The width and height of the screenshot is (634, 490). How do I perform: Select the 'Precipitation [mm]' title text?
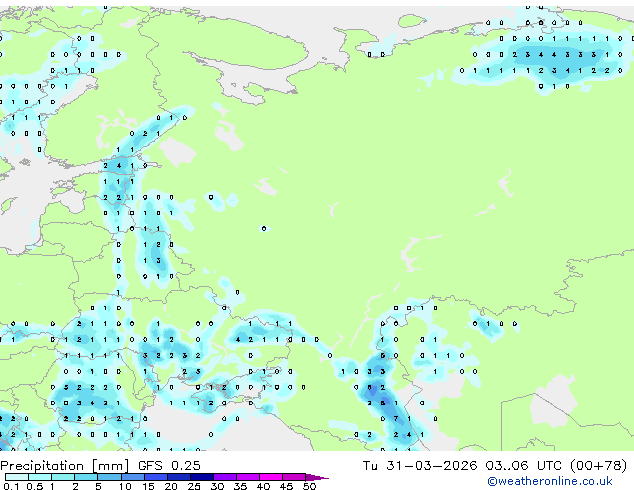(65, 466)
